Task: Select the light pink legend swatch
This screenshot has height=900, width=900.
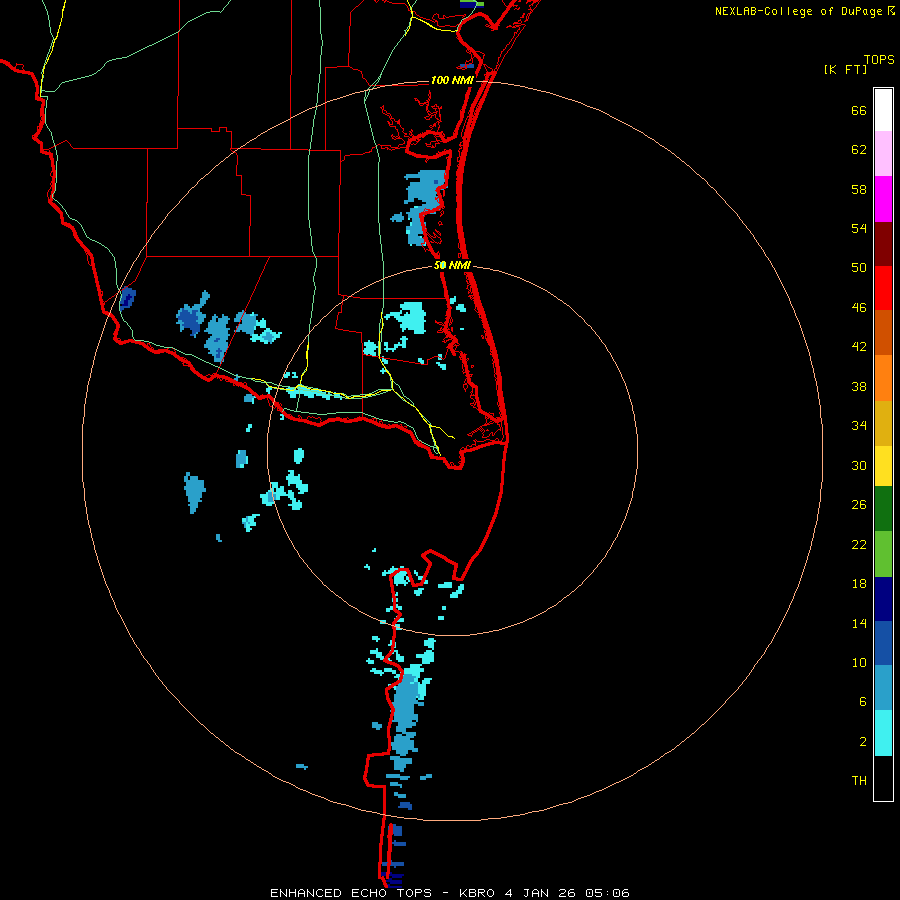Action: coord(883,153)
